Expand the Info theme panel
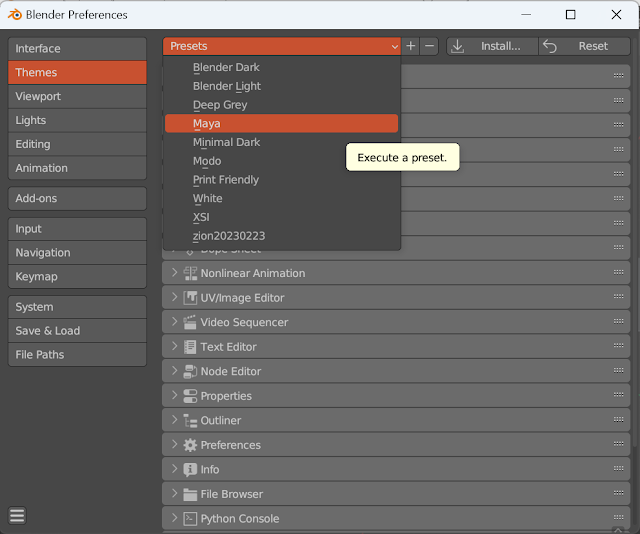The height and width of the screenshot is (534, 640). click(x=174, y=469)
